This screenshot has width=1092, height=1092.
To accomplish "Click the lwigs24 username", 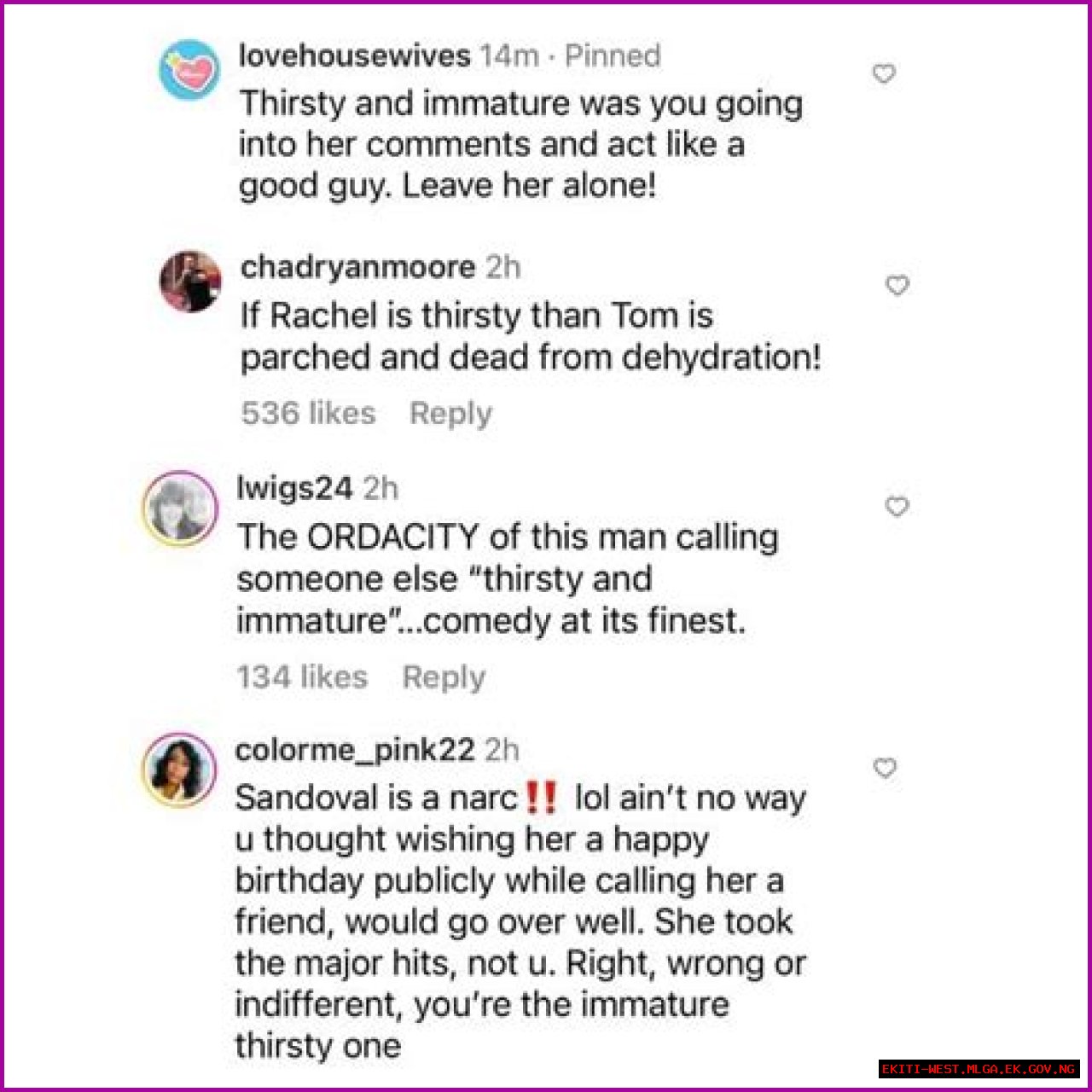I will pos(294,489).
